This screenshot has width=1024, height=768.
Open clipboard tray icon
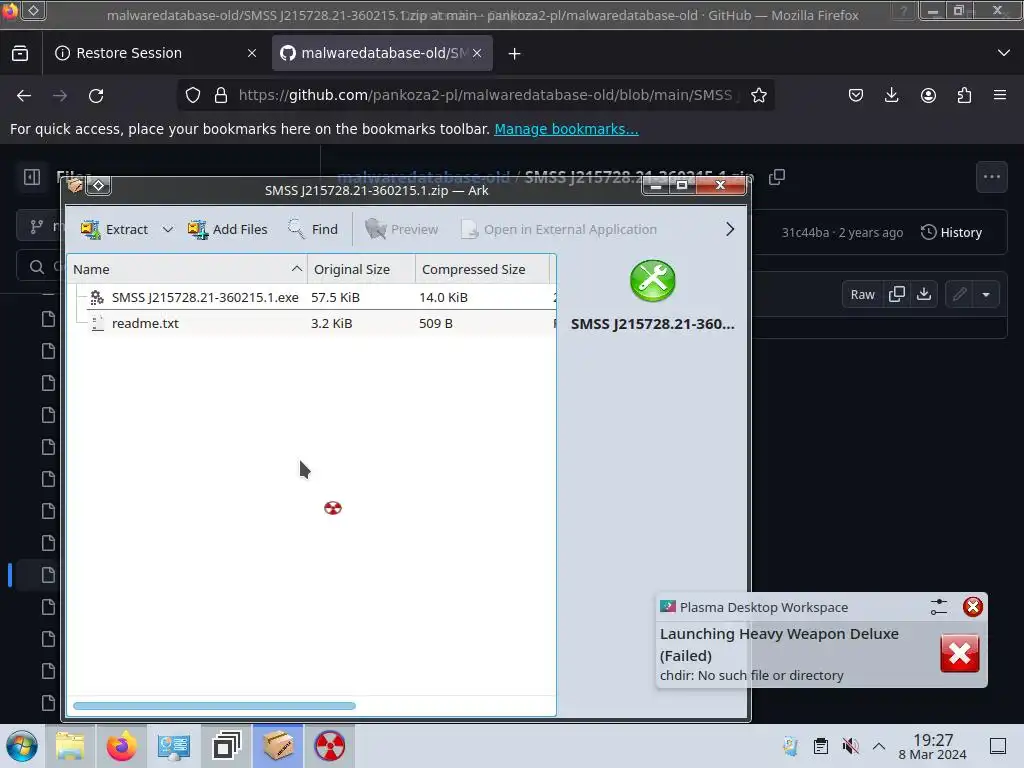821,746
